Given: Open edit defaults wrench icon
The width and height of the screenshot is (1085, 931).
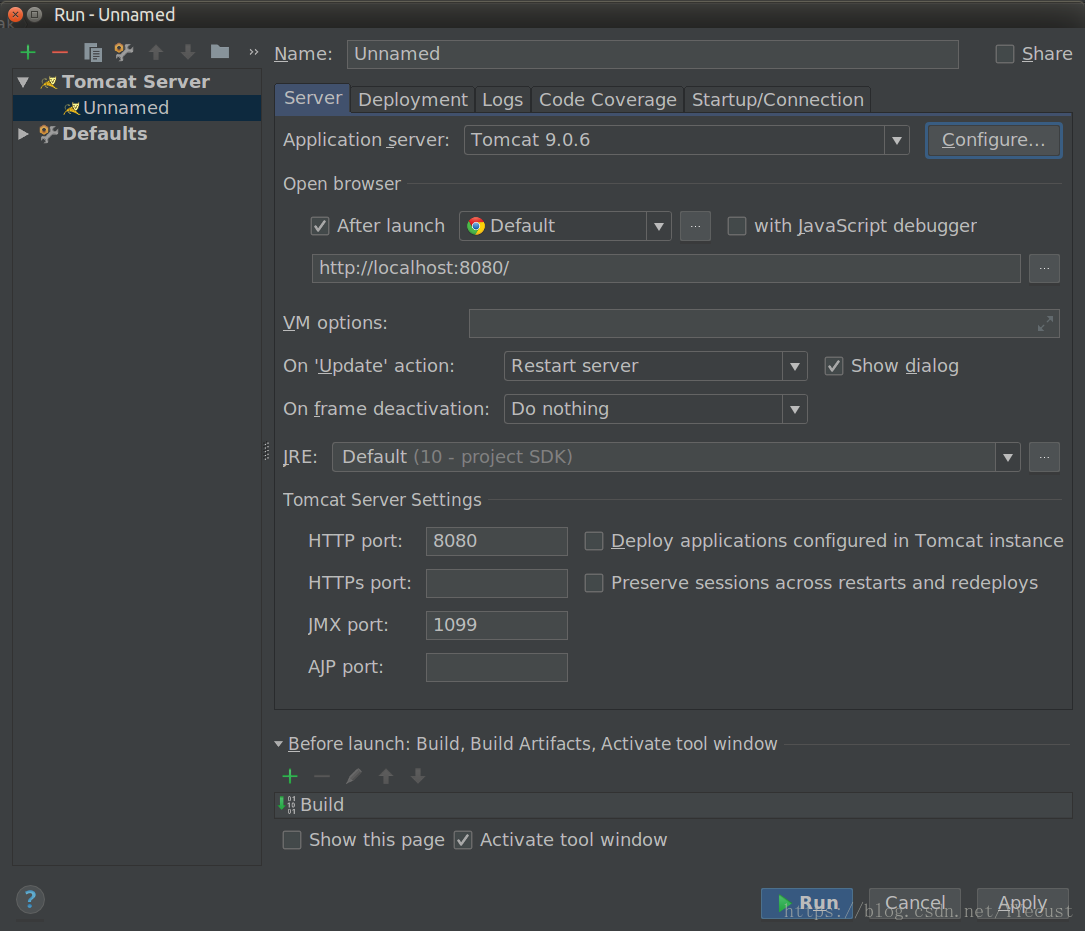Looking at the screenshot, I should point(124,52).
